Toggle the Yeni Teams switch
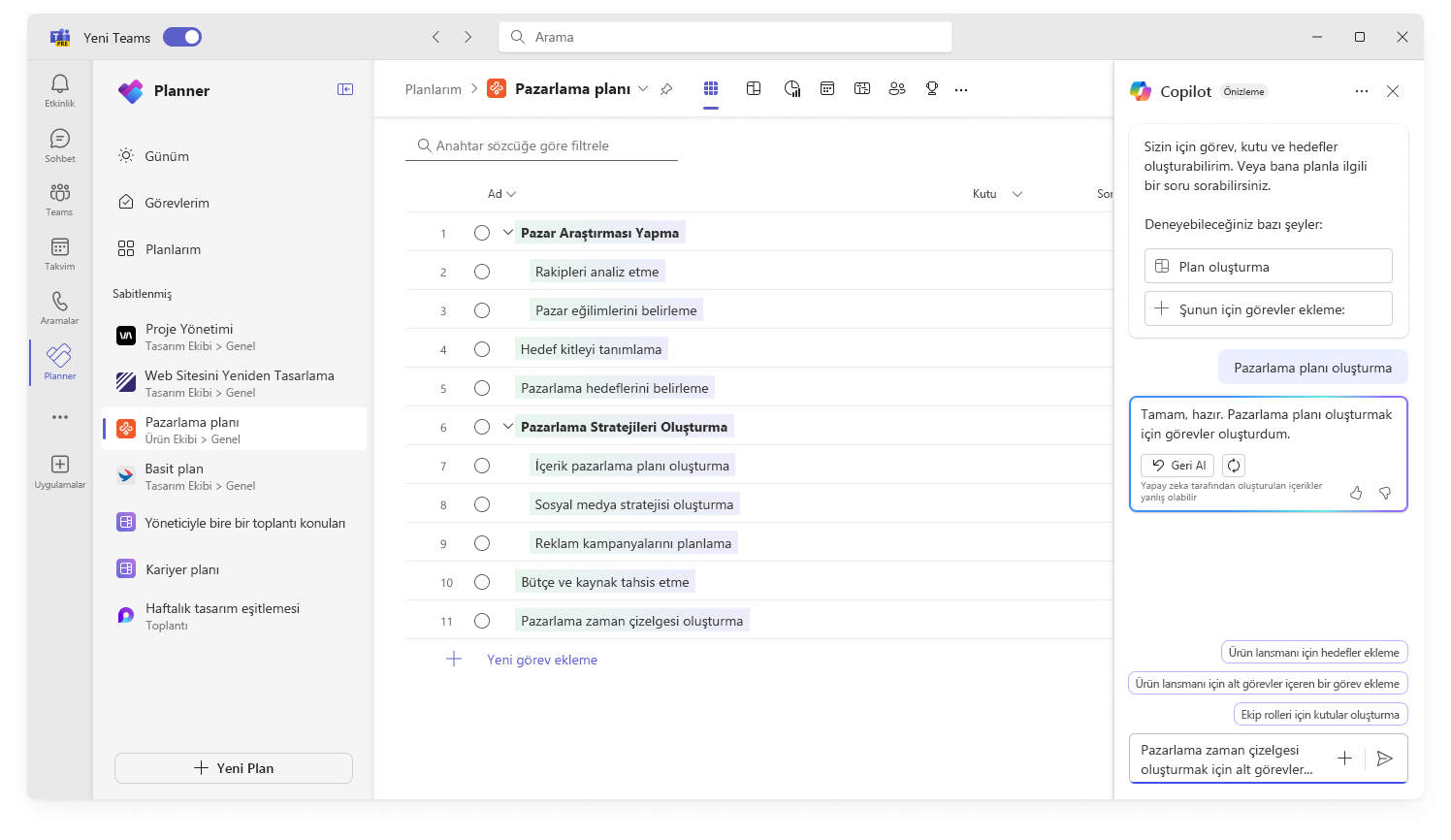Viewport: 1451px width, 840px height. click(x=182, y=37)
